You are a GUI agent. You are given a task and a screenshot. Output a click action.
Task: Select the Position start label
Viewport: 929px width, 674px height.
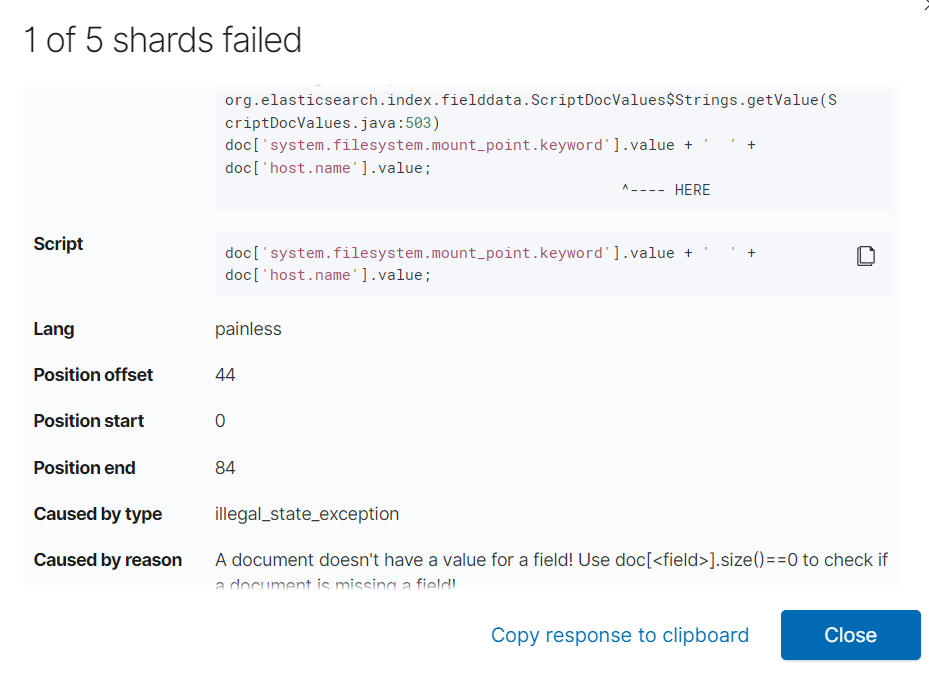[89, 421]
